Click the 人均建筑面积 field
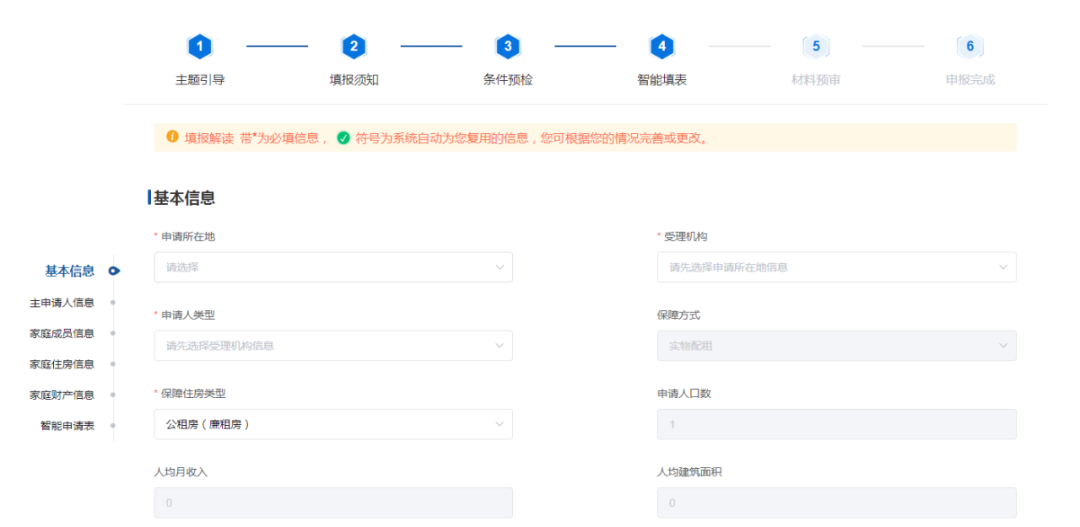The image size is (1080, 527). pos(837,503)
